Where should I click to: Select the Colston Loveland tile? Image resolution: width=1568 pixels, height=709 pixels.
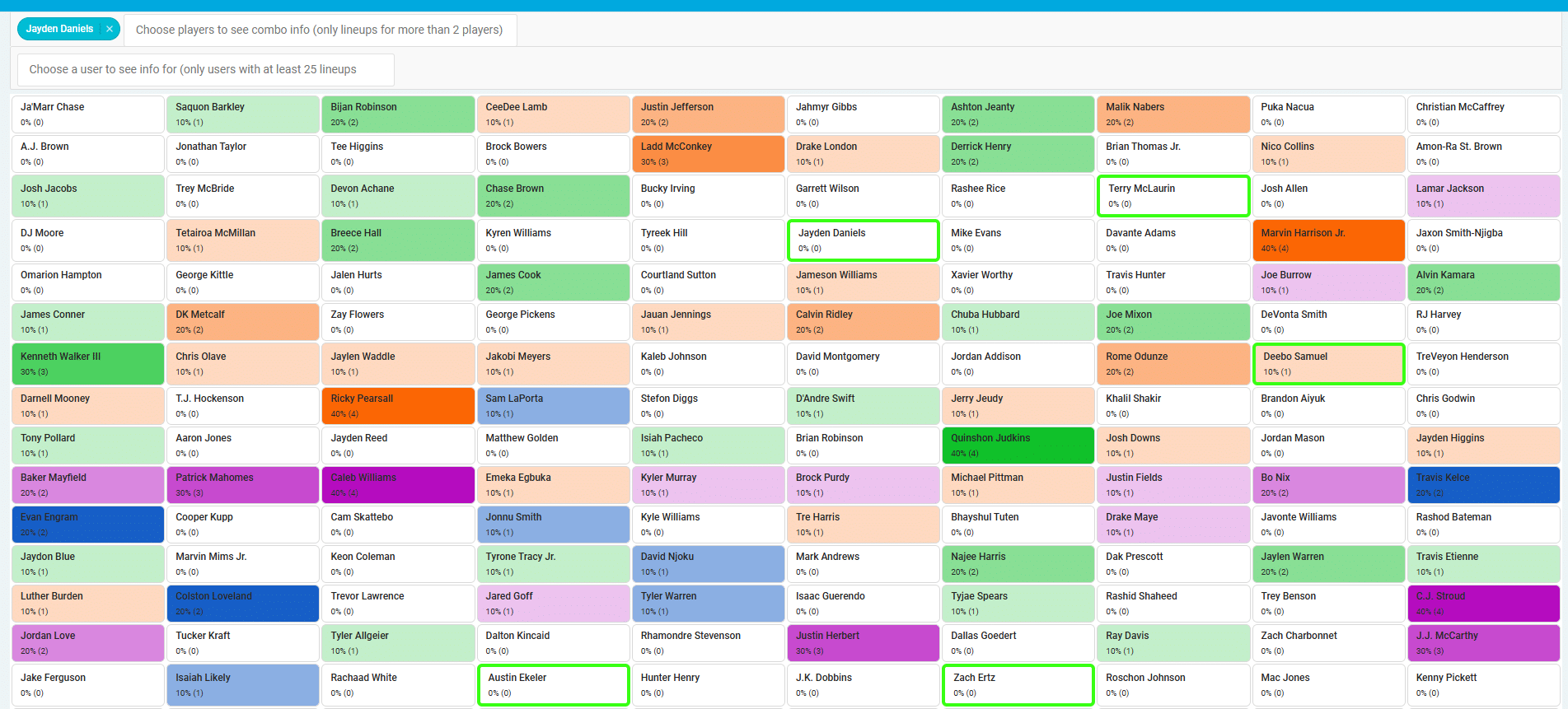tap(242, 604)
